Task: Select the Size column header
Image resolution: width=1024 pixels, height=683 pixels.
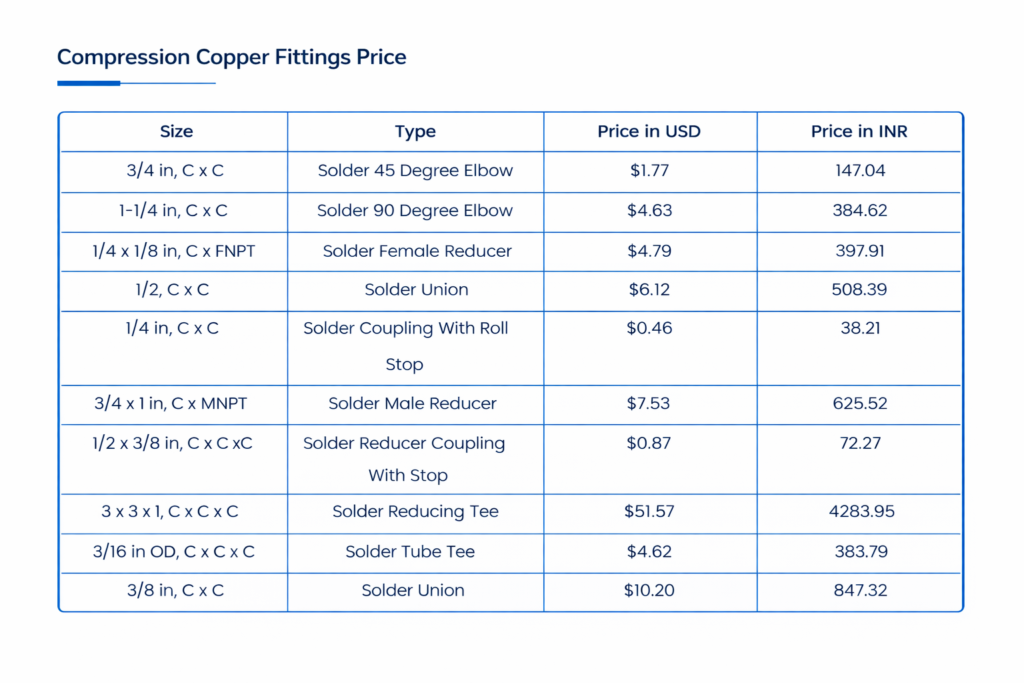Action: click(x=176, y=132)
